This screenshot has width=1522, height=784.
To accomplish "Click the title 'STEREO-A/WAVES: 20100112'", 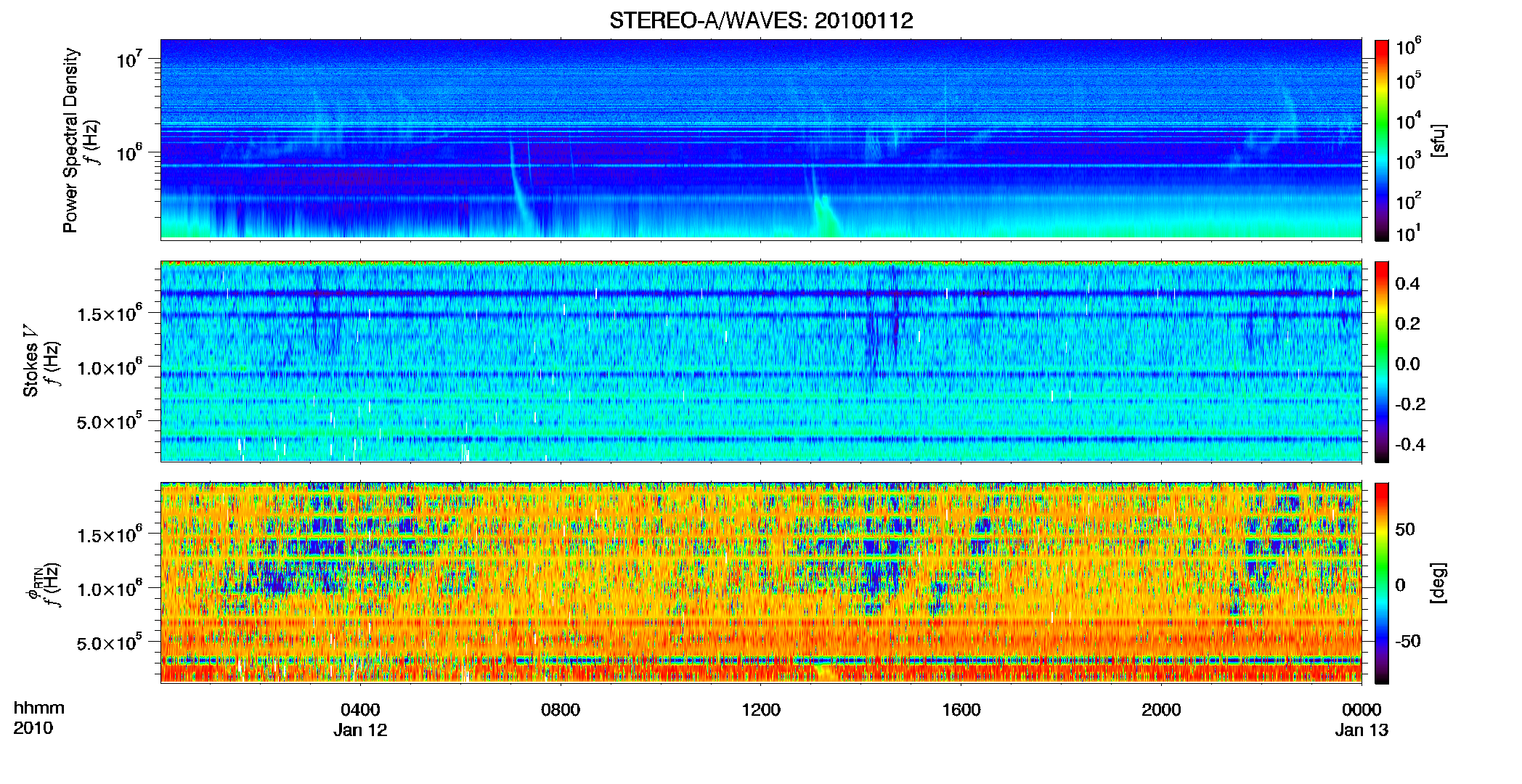I will click(761, 20).
